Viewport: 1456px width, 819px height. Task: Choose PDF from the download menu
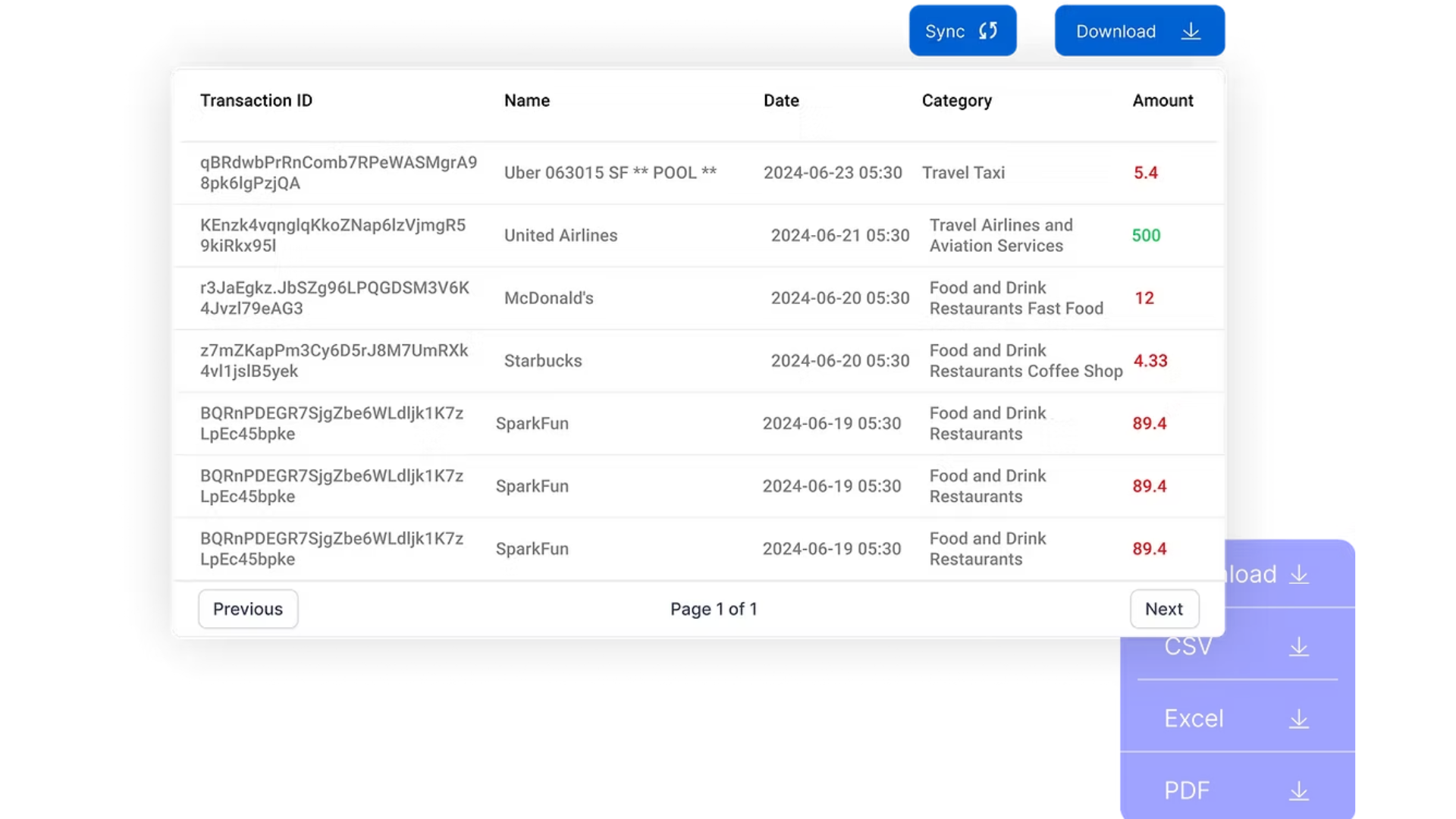(1187, 791)
